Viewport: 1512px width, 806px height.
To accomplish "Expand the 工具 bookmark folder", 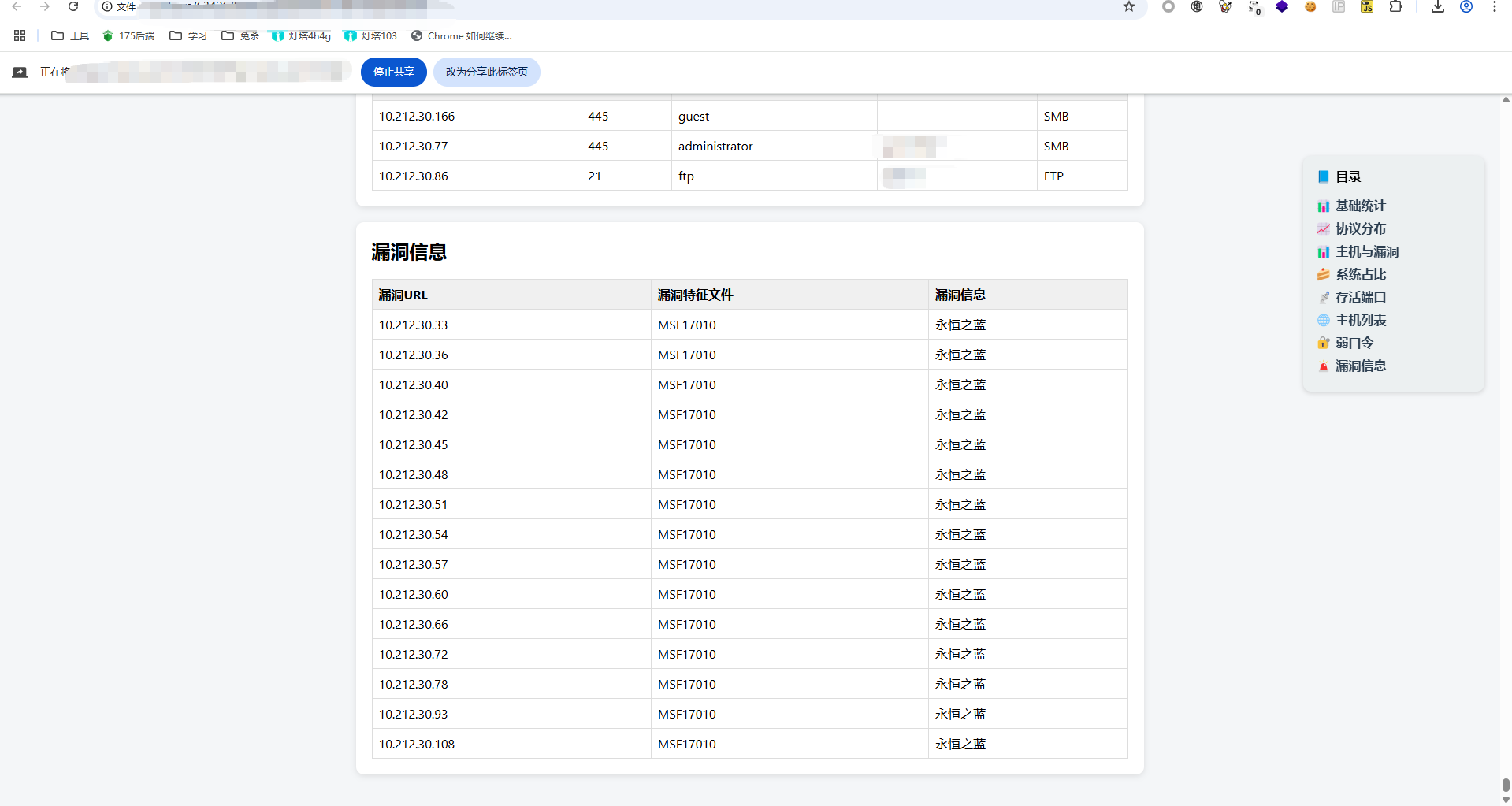I will point(70,35).
